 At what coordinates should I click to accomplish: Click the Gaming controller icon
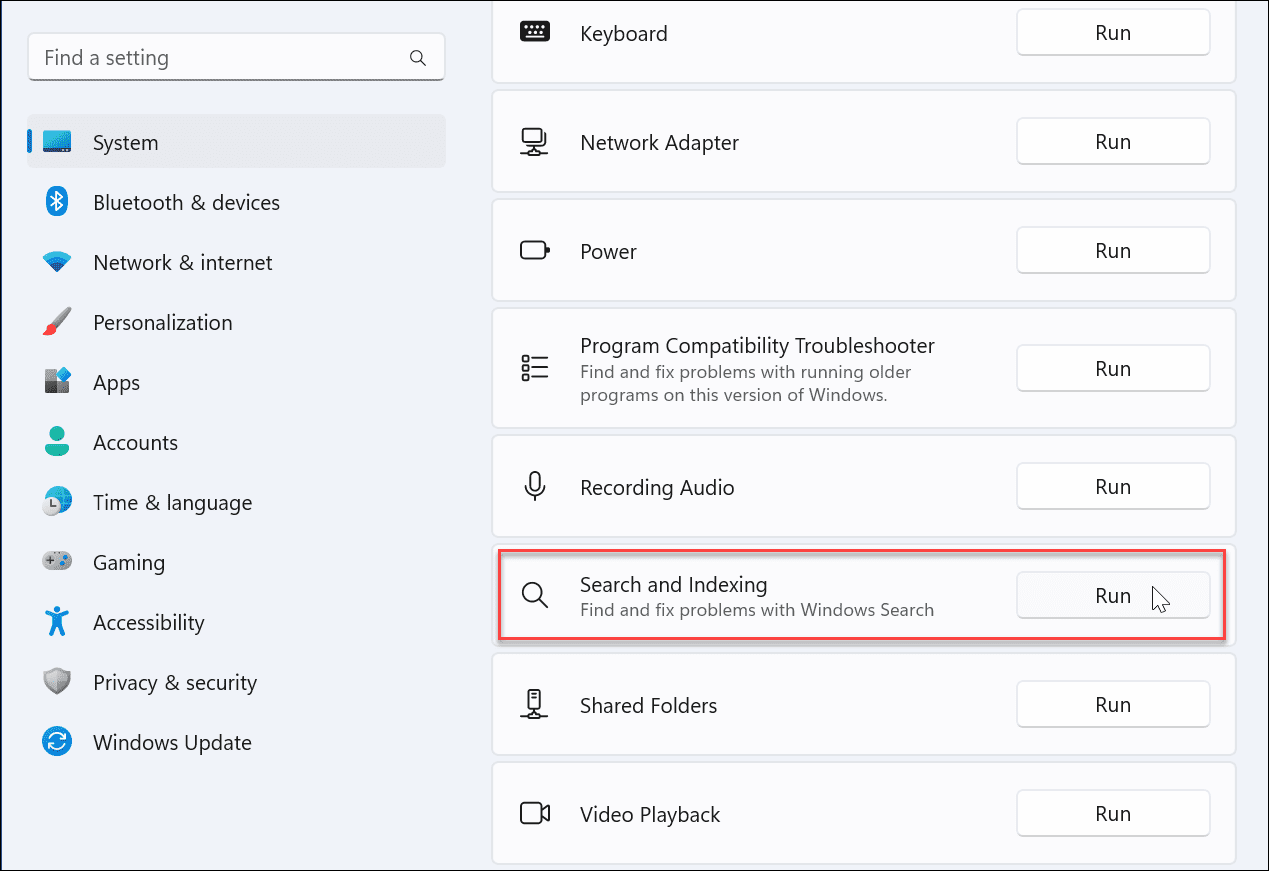click(x=57, y=562)
